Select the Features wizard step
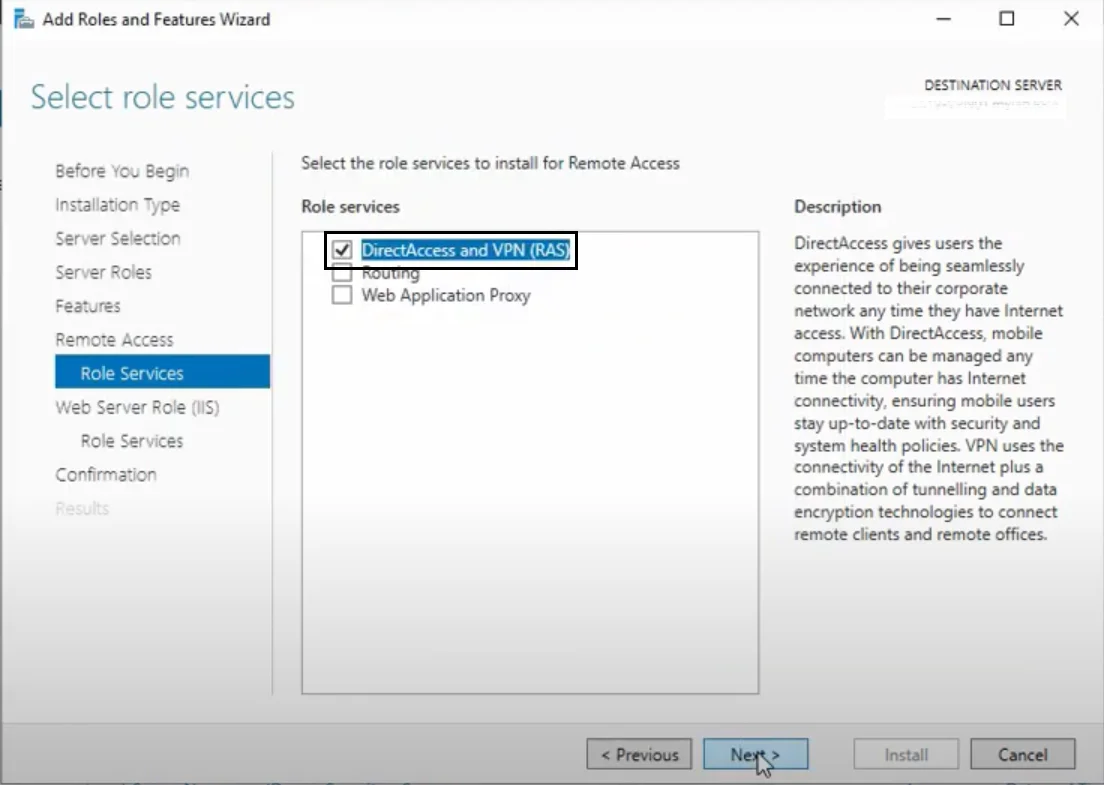This screenshot has width=1104, height=785. (87, 306)
